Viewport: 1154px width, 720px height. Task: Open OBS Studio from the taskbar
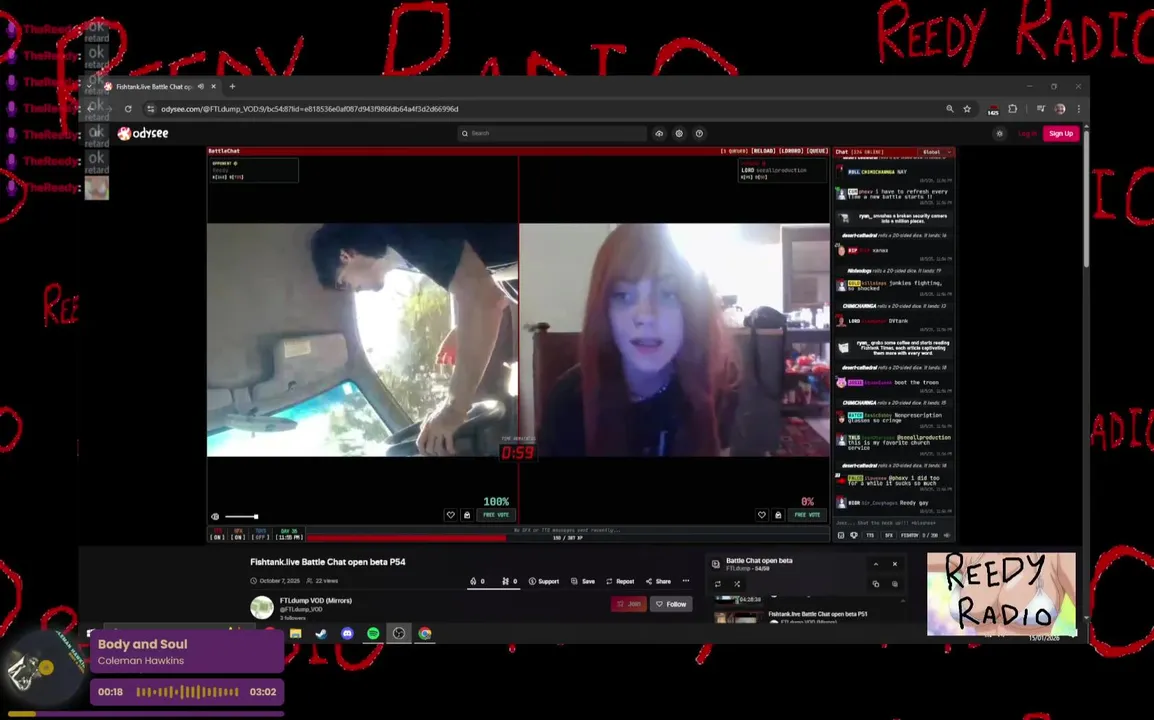point(399,633)
